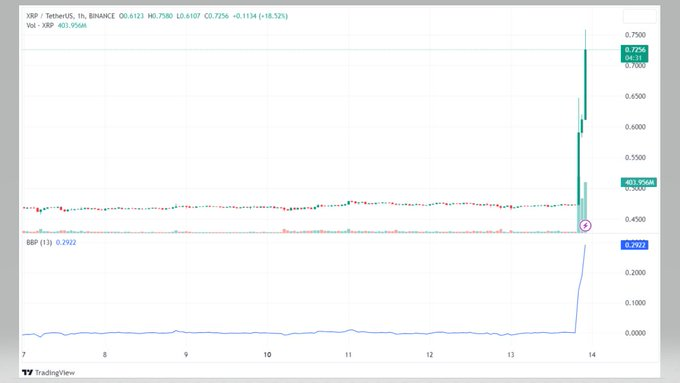This screenshot has width=680, height=383.
Task: Click the 0.4500 price axis label
Action: (635, 219)
